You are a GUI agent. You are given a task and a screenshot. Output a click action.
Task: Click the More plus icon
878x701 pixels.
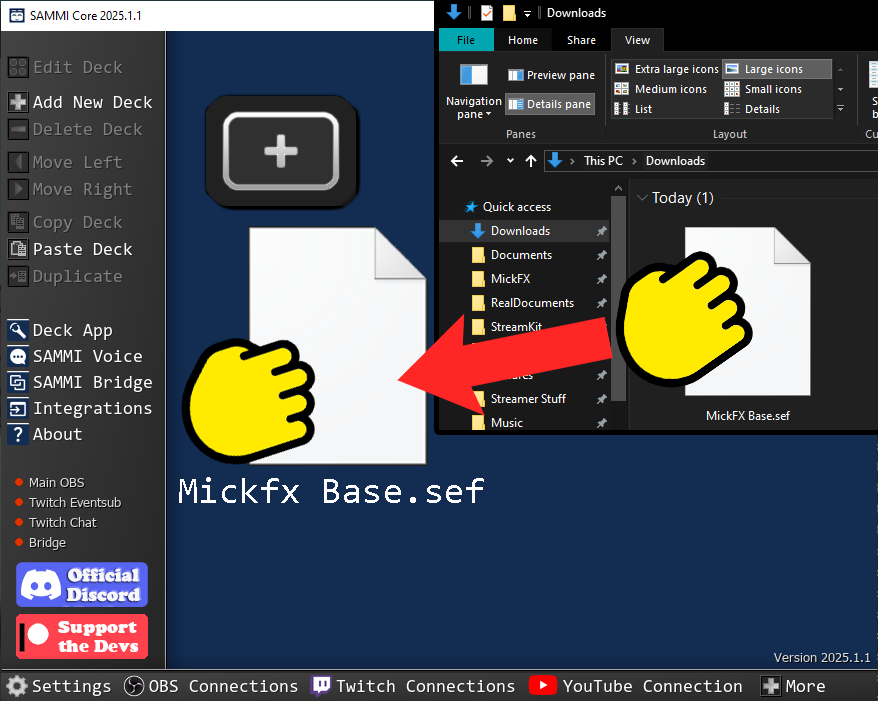(x=771, y=686)
